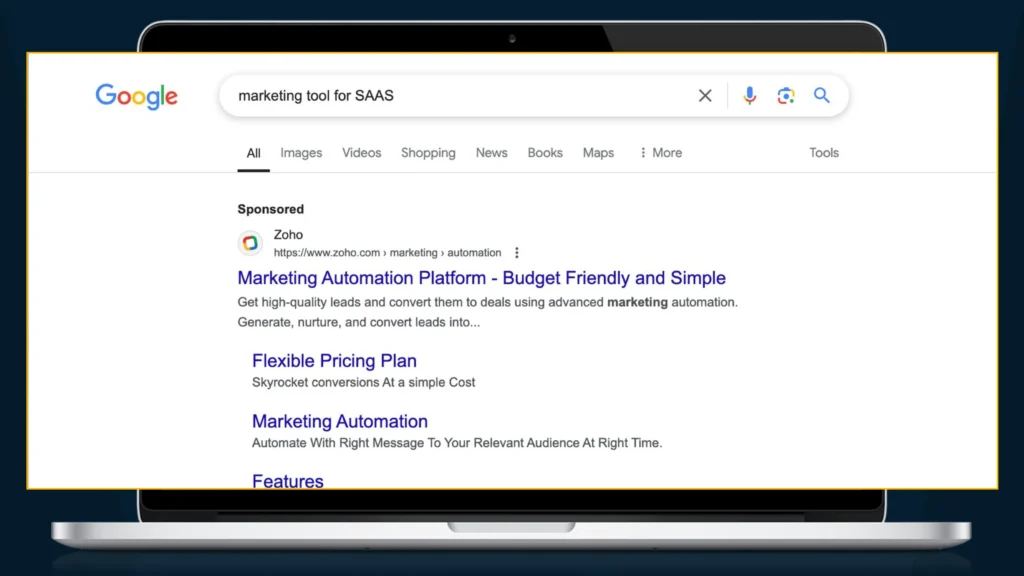Image resolution: width=1024 pixels, height=576 pixels.
Task: Expand the More search filters menu
Action: click(x=660, y=153)
